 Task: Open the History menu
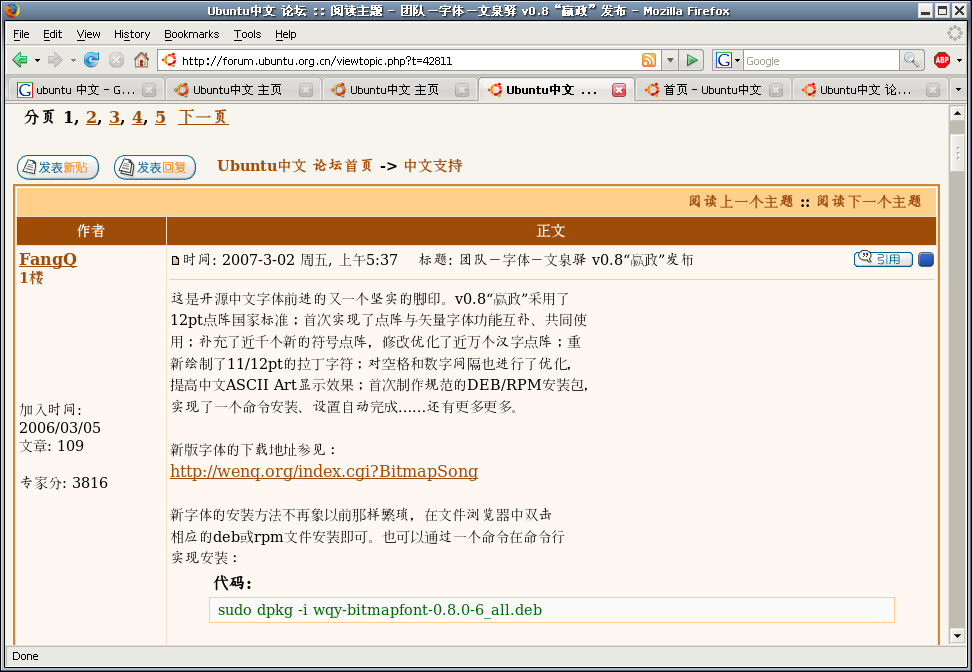point(131,34)
